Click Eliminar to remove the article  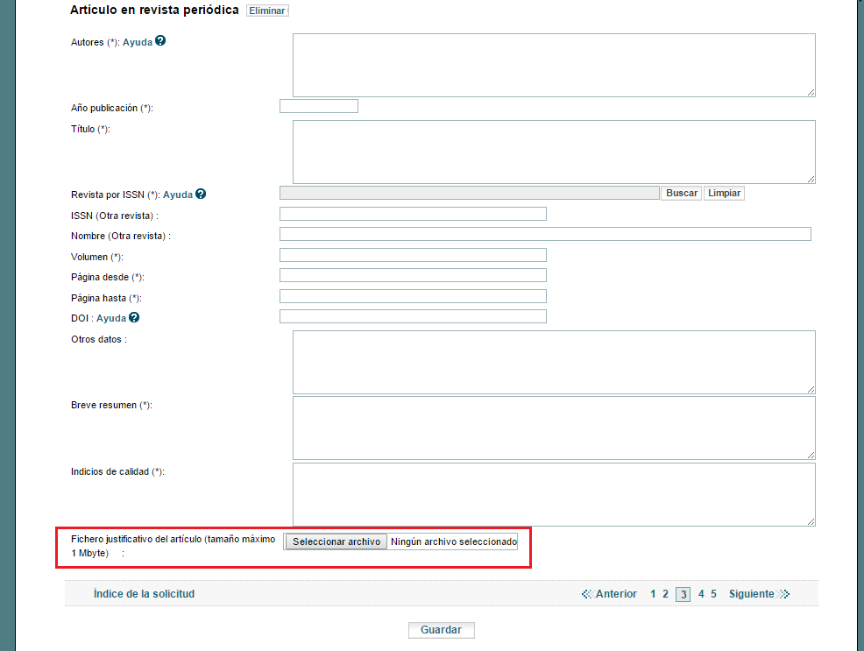coord(267,10)
